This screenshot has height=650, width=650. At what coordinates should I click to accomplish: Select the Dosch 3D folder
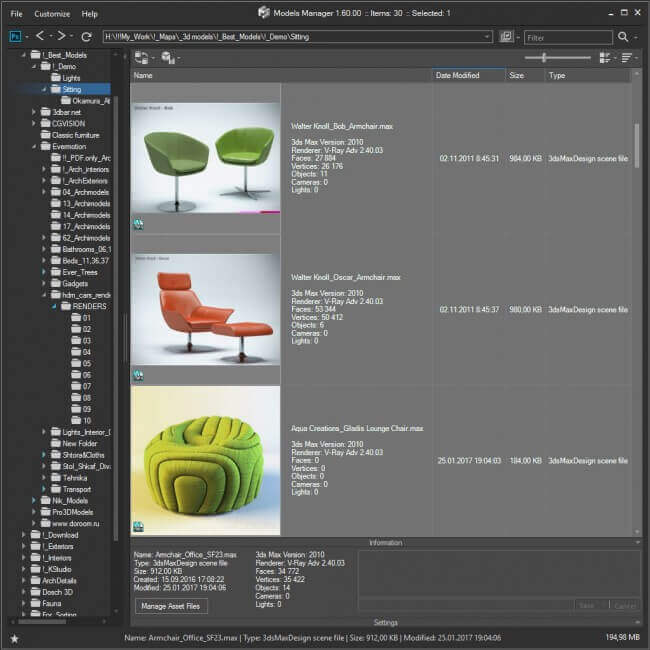[x=52, y=592]
